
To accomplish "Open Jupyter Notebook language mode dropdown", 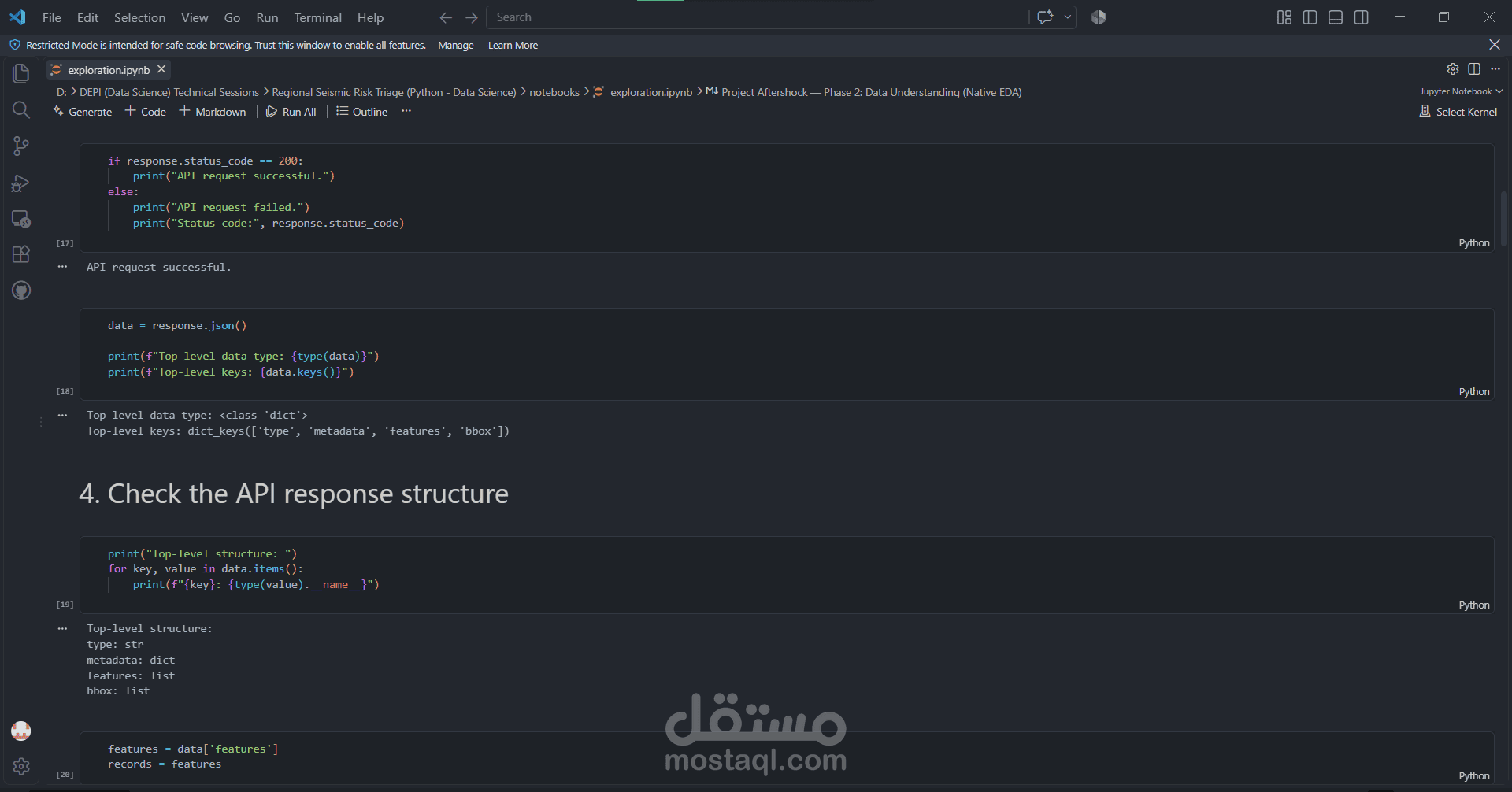I will click(1461, 91).
